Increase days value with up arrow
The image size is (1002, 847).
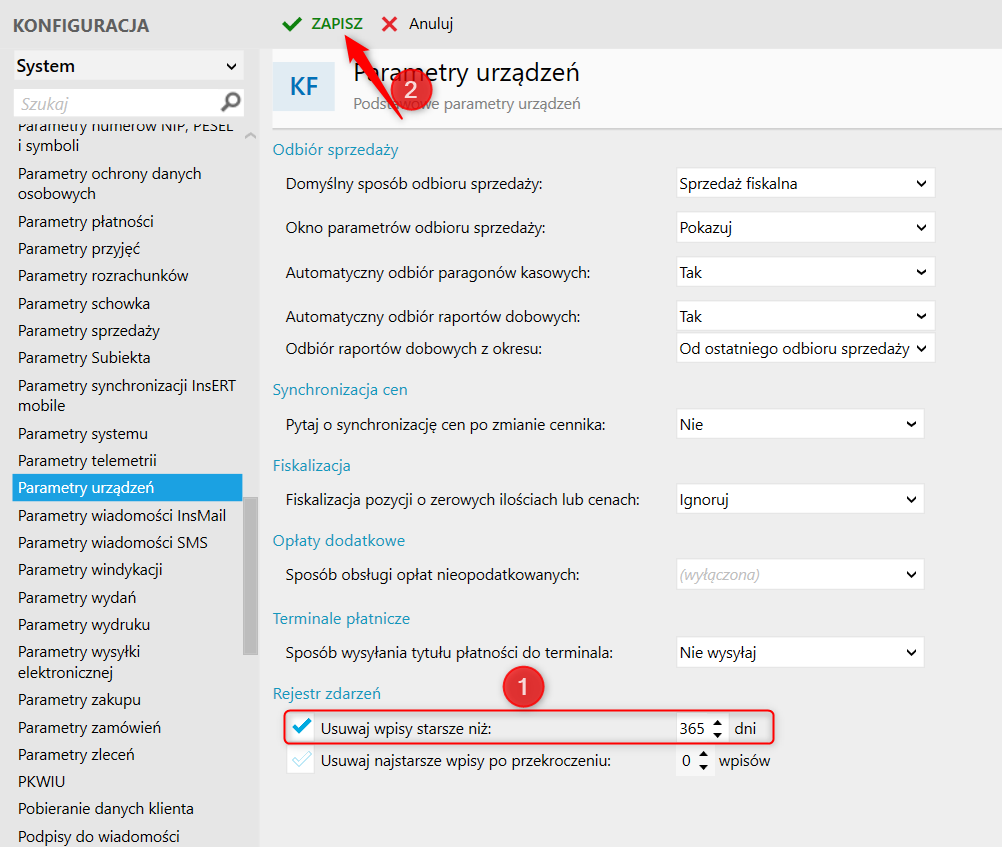717,723
